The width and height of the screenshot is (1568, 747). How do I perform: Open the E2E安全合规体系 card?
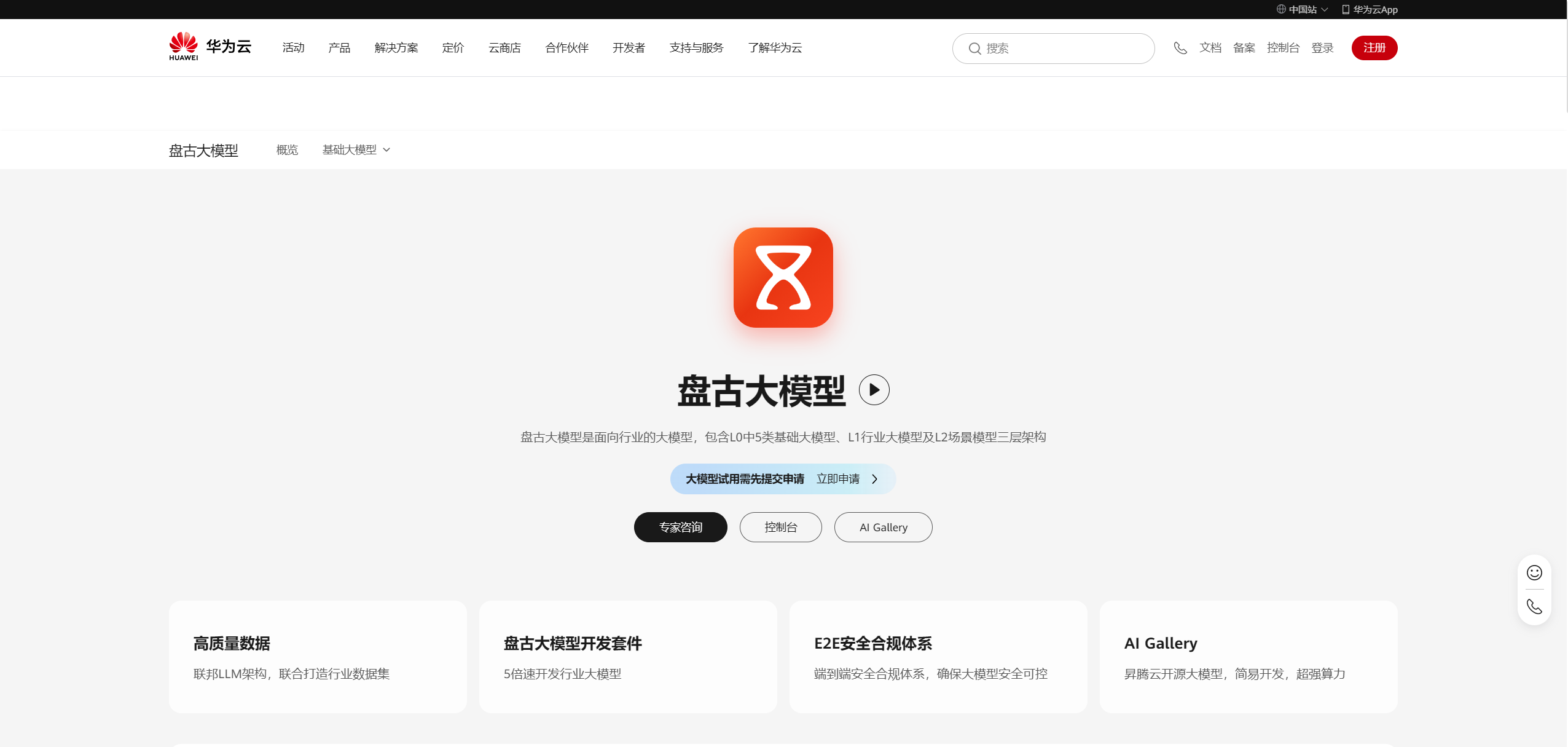(938, 657)
